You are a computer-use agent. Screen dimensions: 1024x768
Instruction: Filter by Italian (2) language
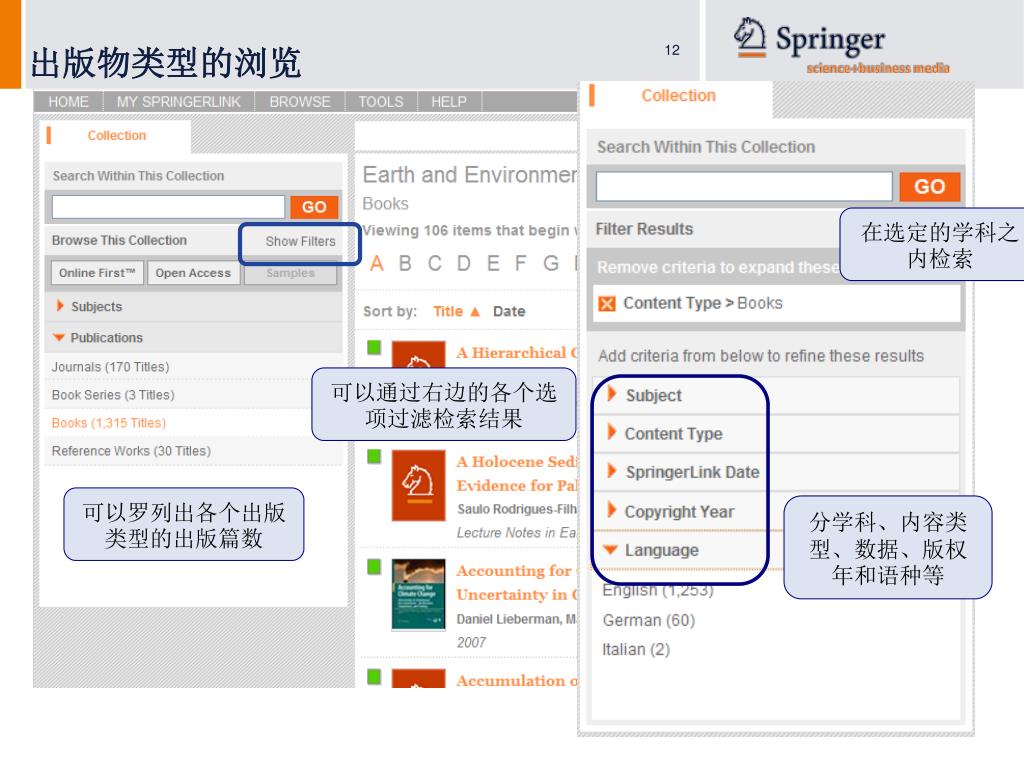[x=635, y=650]
